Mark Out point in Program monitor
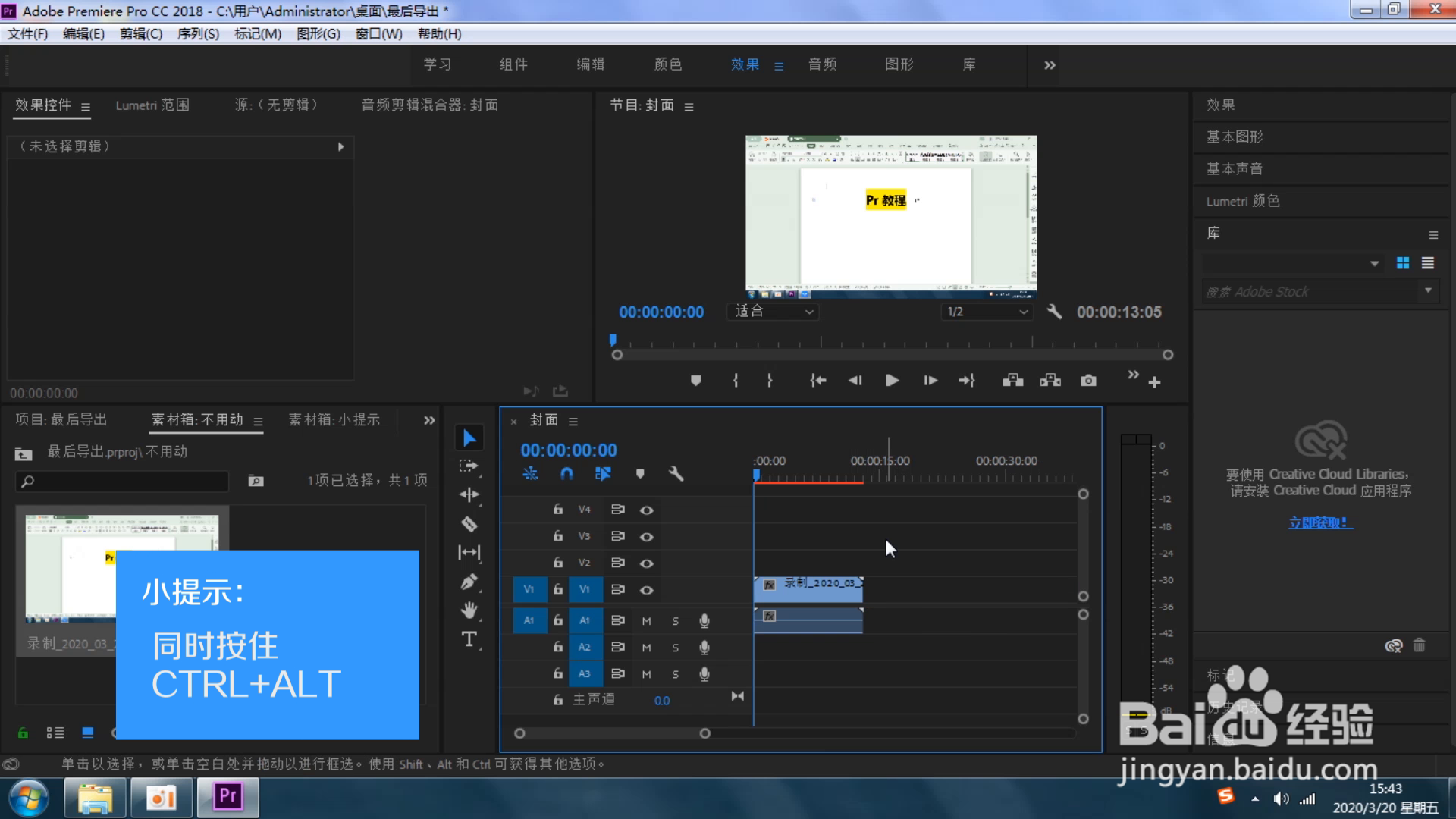 click(770, 381)
